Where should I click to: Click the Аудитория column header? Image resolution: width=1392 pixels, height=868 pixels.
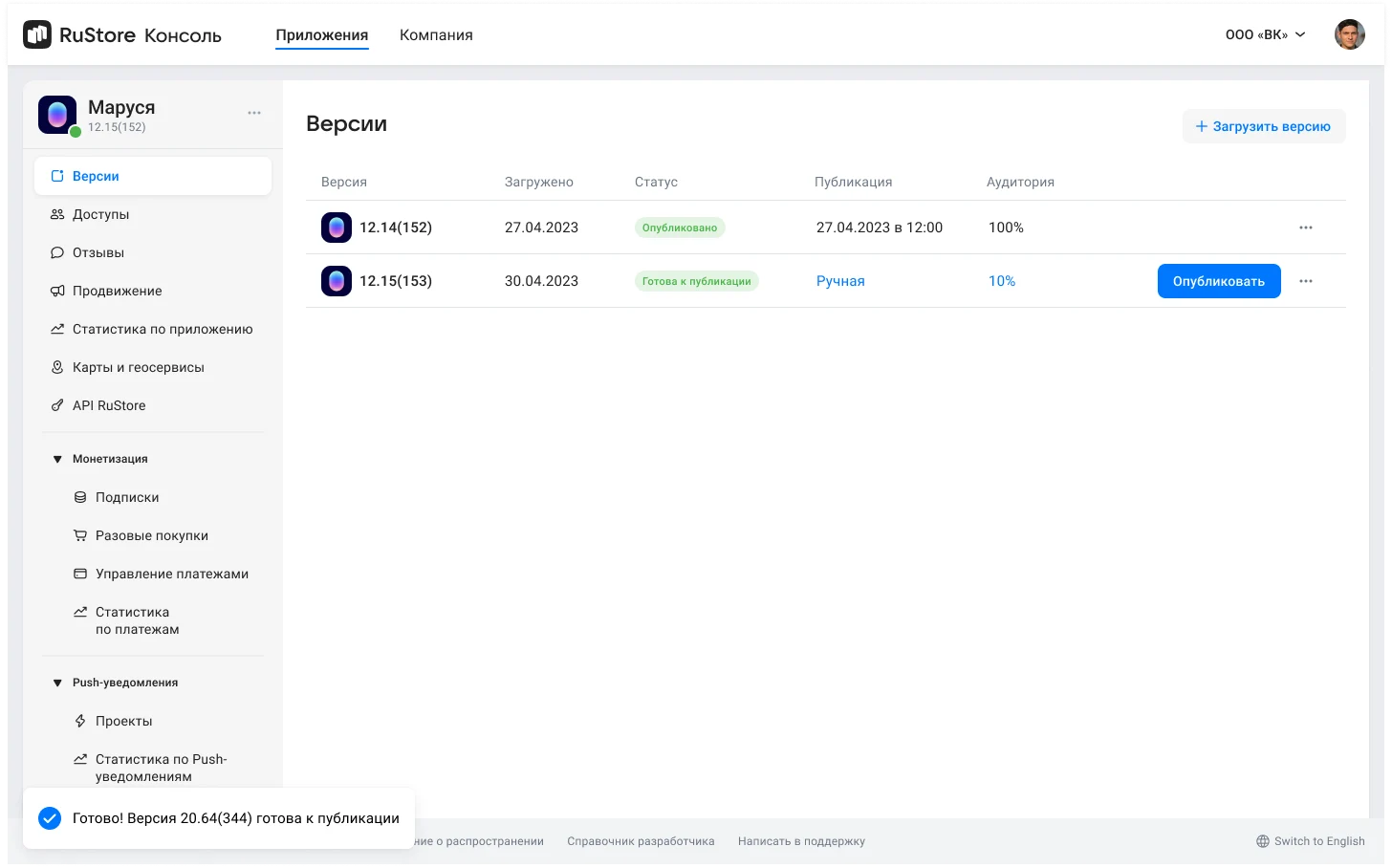pos(1020,182)
